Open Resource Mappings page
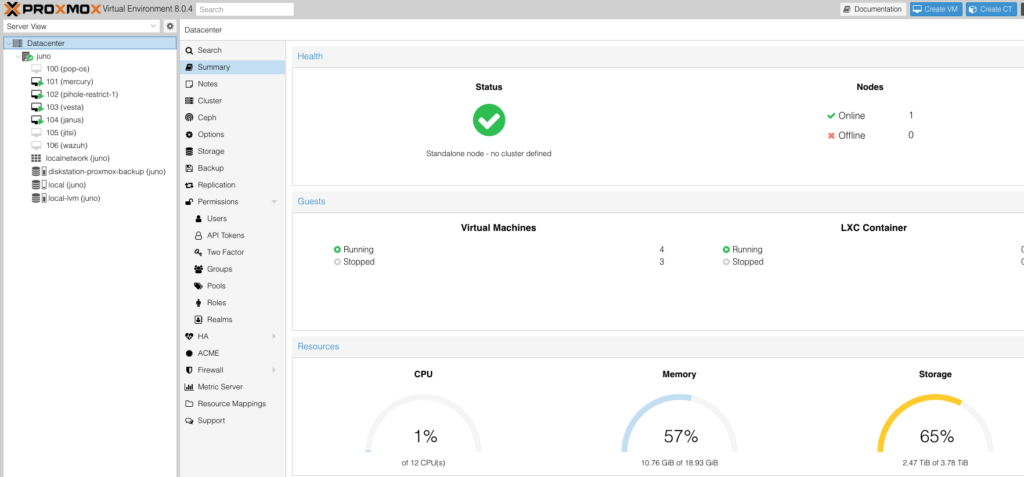 click(x=232, y=404)
